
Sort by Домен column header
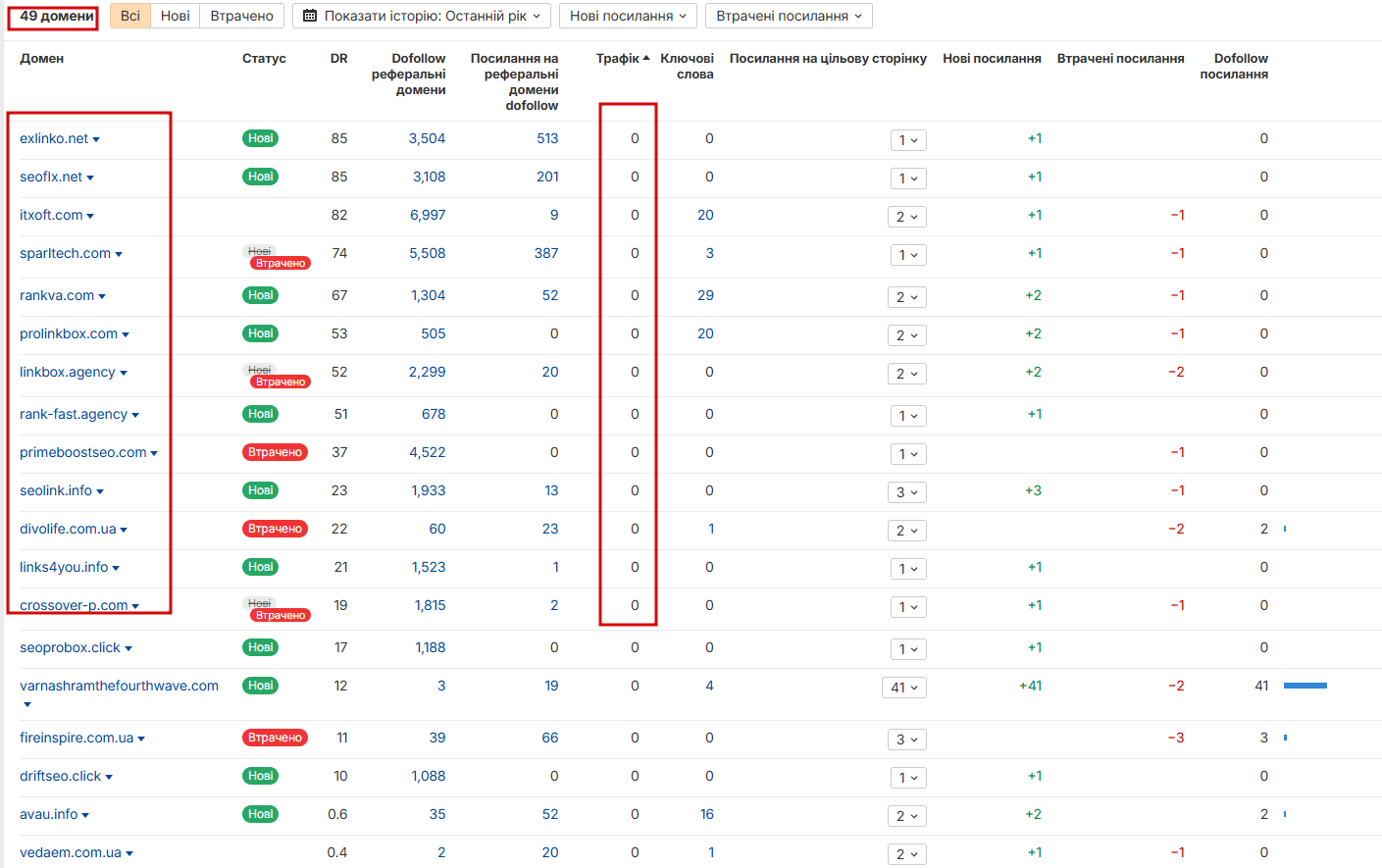pyautogui.click(x=41, y=58)
